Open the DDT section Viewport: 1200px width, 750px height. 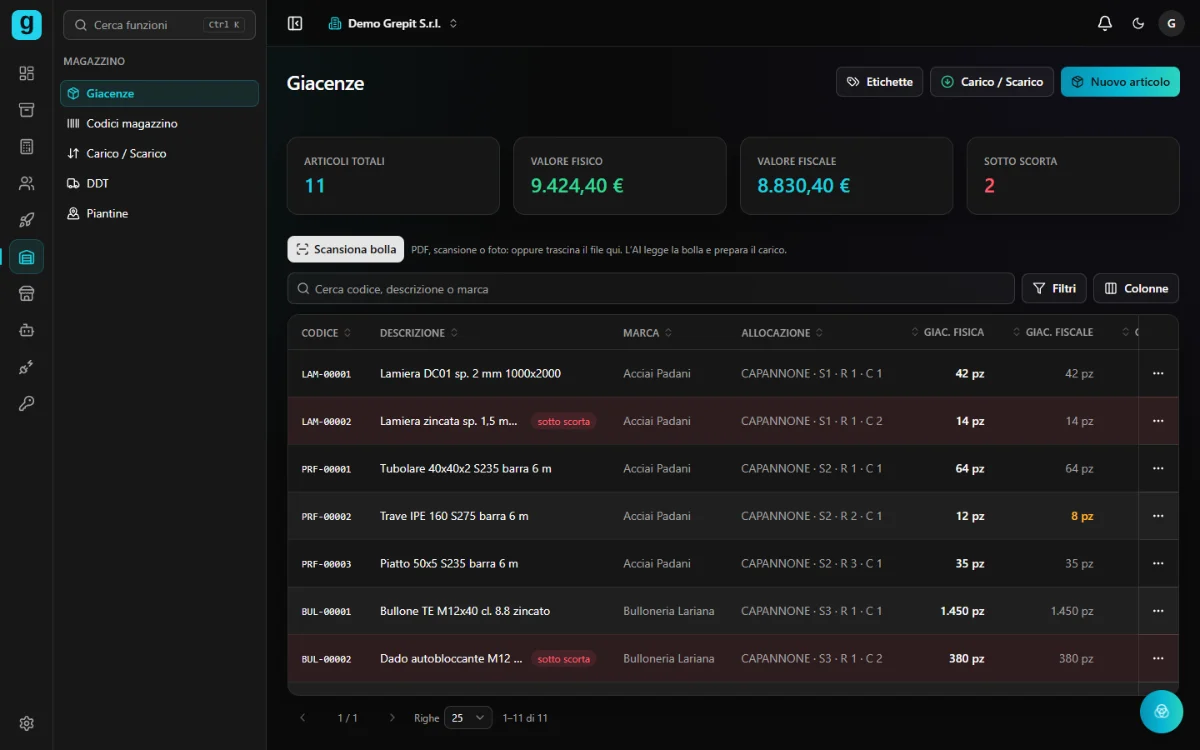click(160, 183)
